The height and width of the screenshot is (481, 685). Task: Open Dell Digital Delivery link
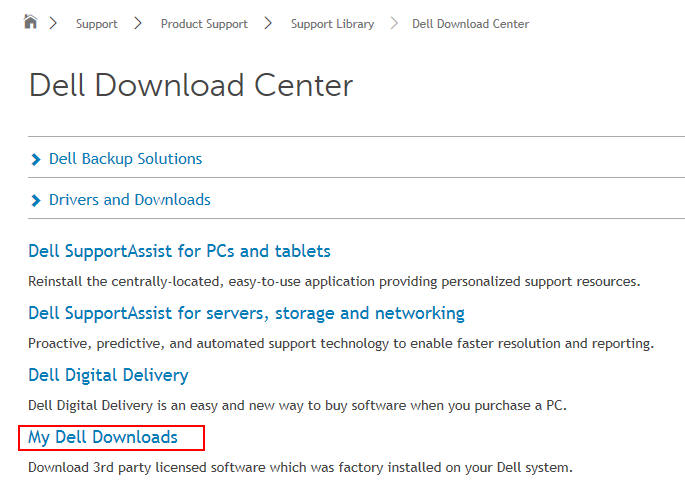(x=108, y=375)
